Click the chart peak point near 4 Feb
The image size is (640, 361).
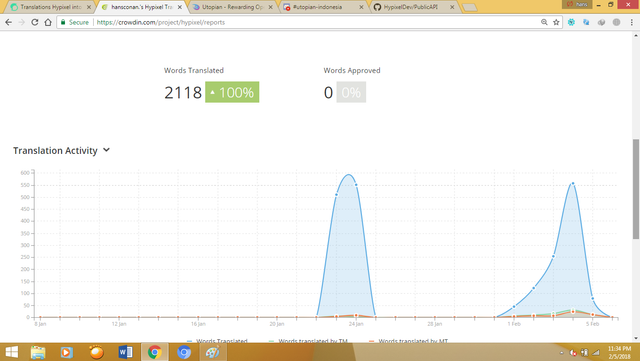coord(573,184)
